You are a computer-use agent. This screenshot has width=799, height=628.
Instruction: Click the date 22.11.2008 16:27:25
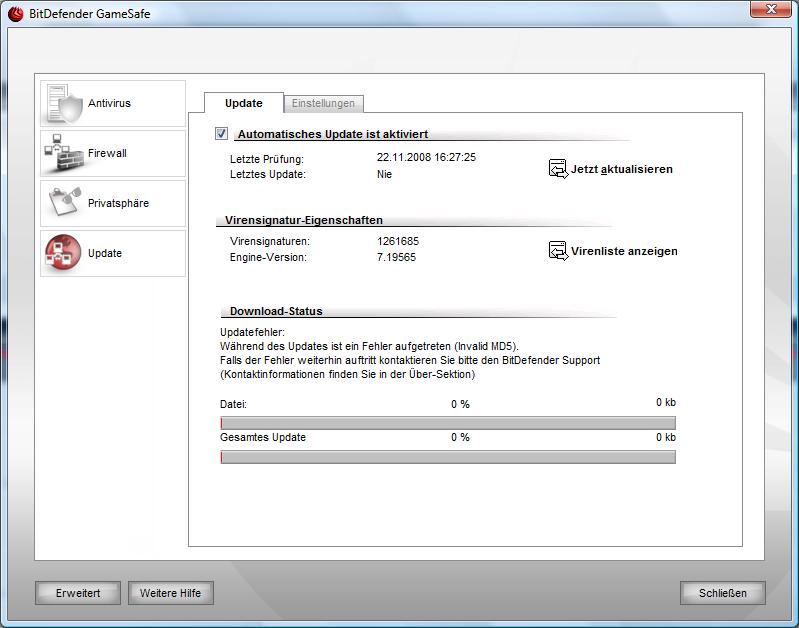point(427,157)
